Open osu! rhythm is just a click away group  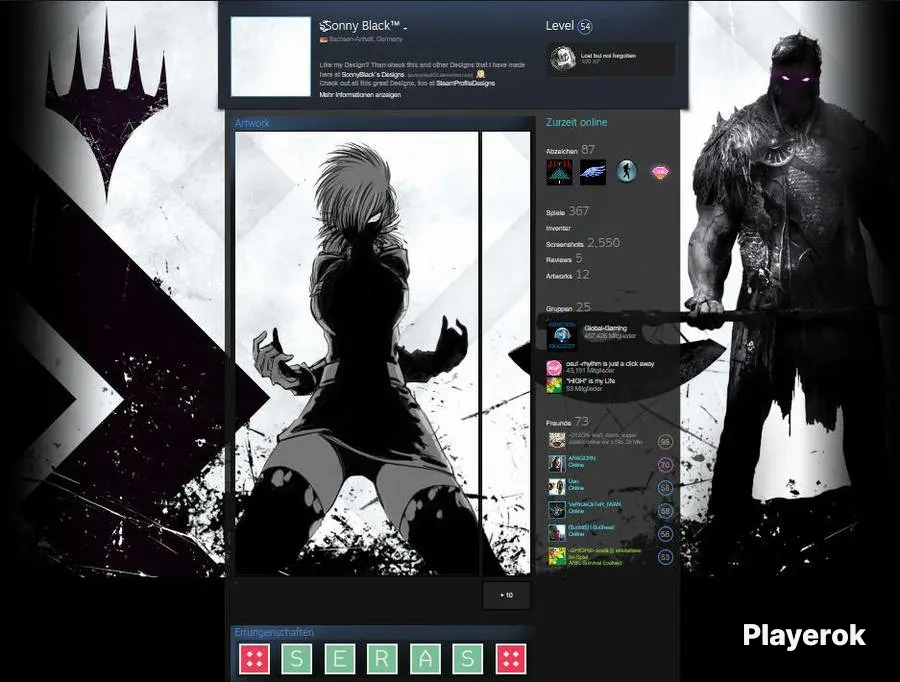coord(610,364)
